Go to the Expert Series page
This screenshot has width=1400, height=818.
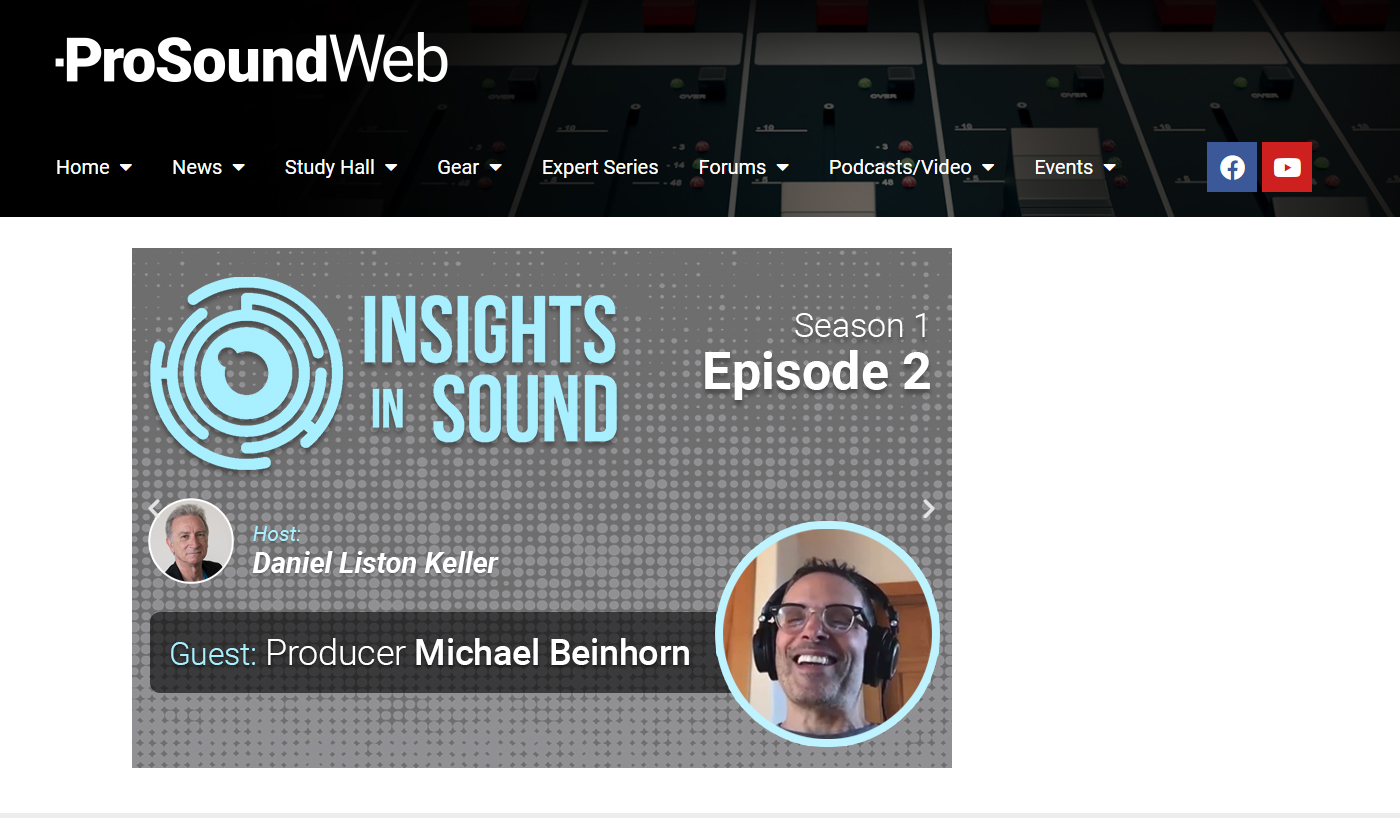pyautogui.click(x=600, y=167)
